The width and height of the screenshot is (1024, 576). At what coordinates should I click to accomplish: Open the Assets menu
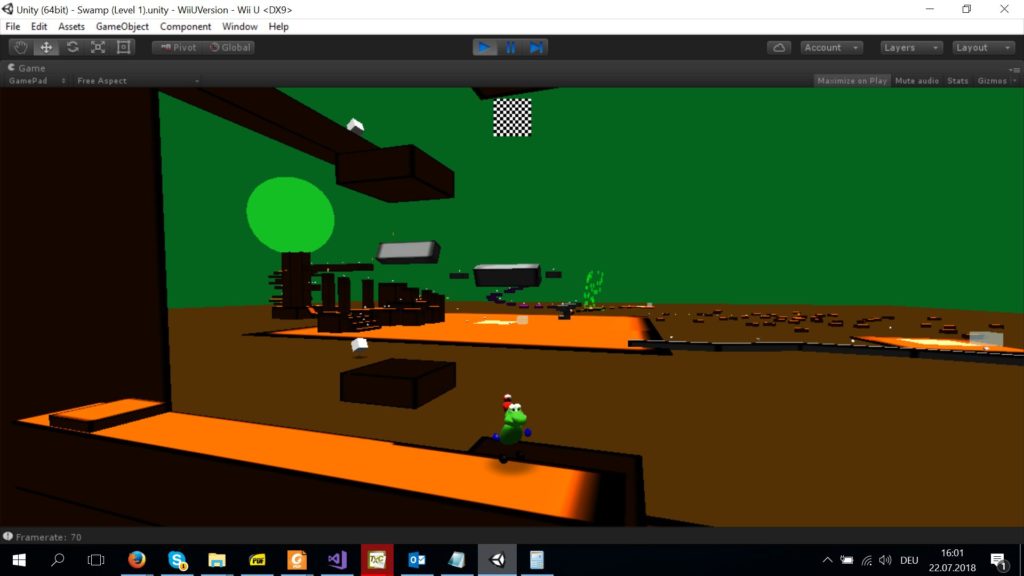(x=71, y=27)
